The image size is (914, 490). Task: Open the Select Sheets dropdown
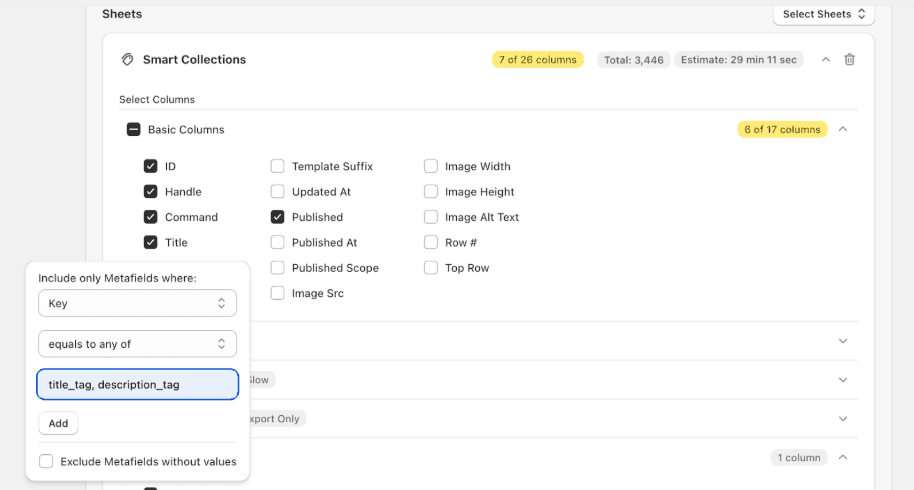pos(824,14)
